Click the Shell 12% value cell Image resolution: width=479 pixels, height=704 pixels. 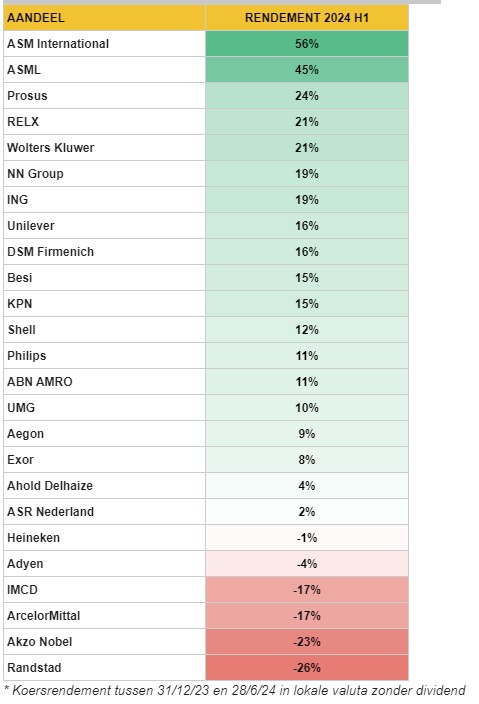(x=307, y=330)
